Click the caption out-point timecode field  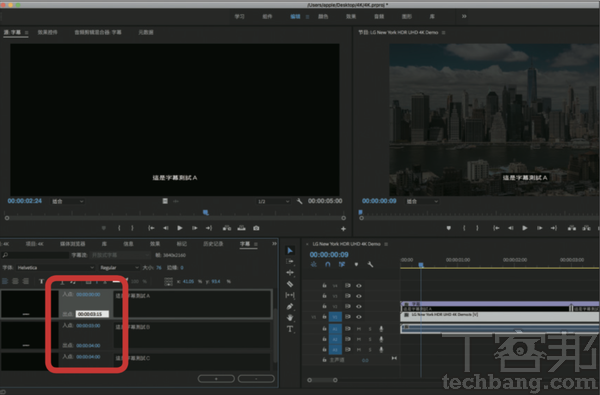point(92,314)
